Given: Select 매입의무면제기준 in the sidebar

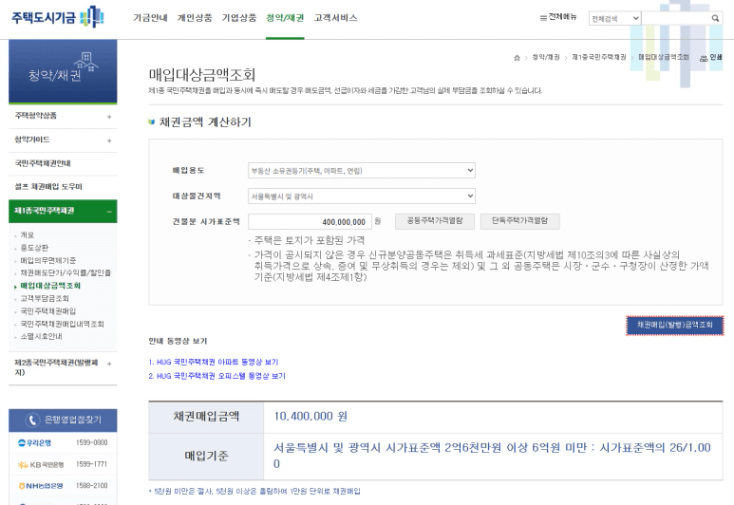Looking at the screenshot, I should click(48, 260).
